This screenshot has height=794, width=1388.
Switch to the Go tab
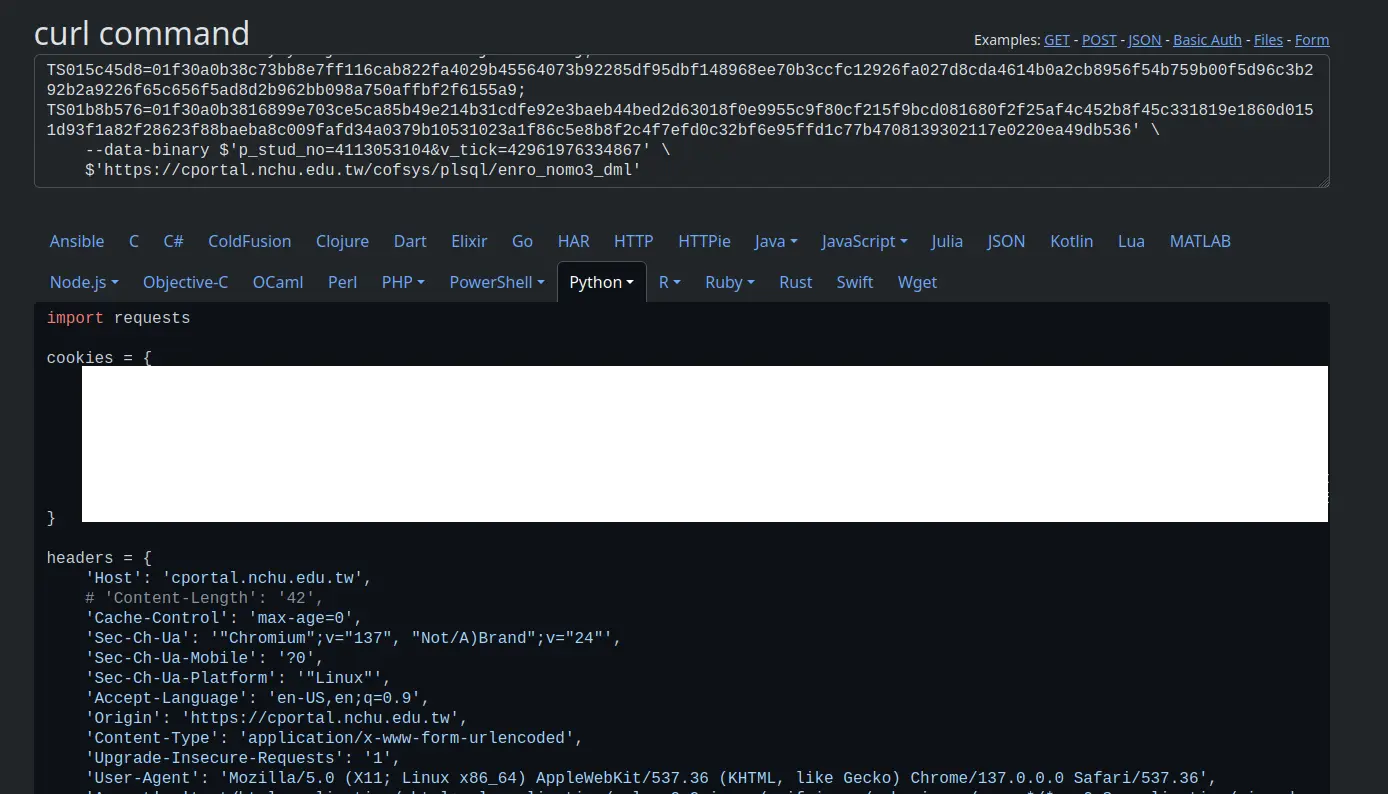click(522, 241)
